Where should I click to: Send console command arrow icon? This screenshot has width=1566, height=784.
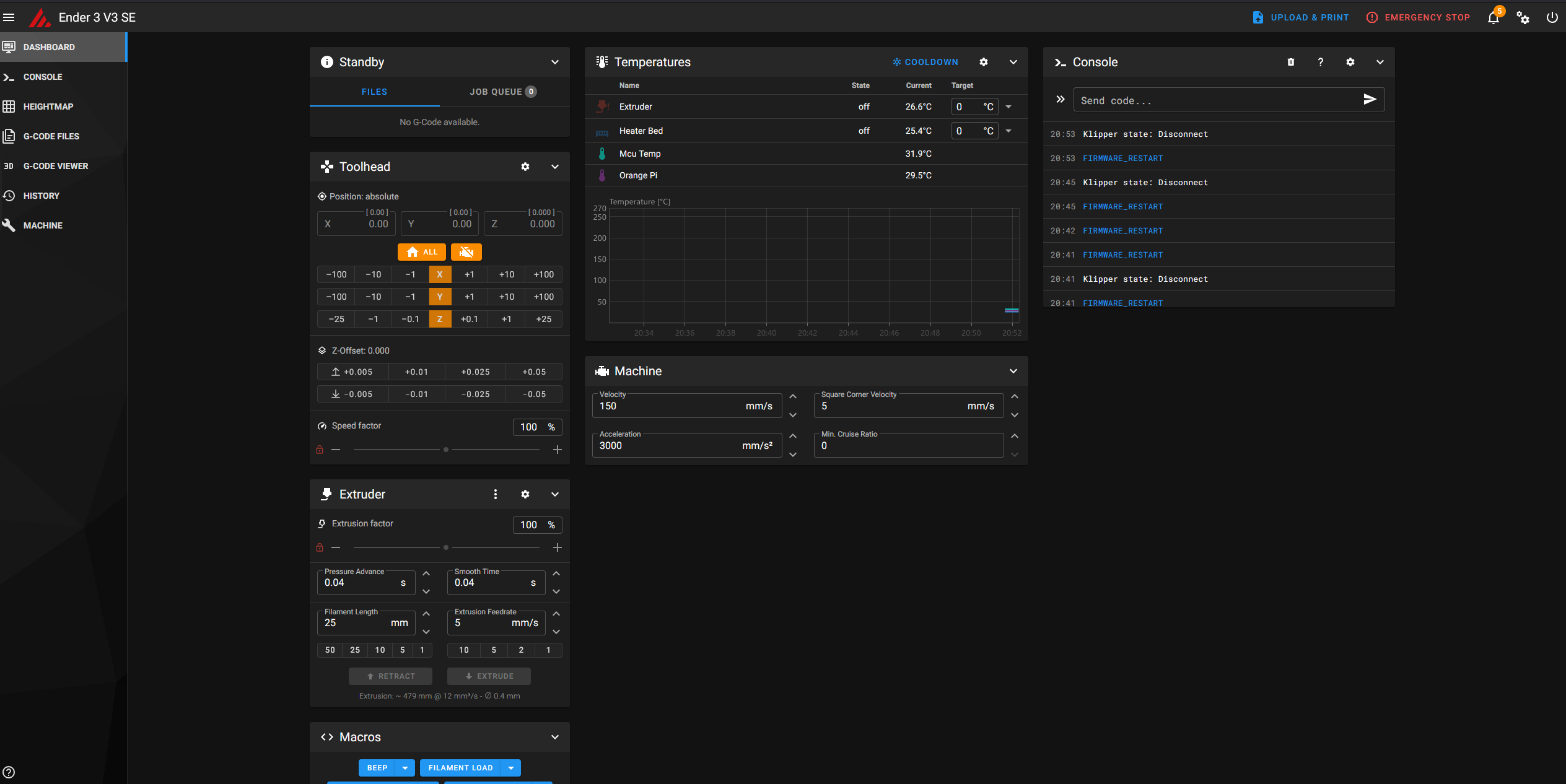coord(1370,99)
